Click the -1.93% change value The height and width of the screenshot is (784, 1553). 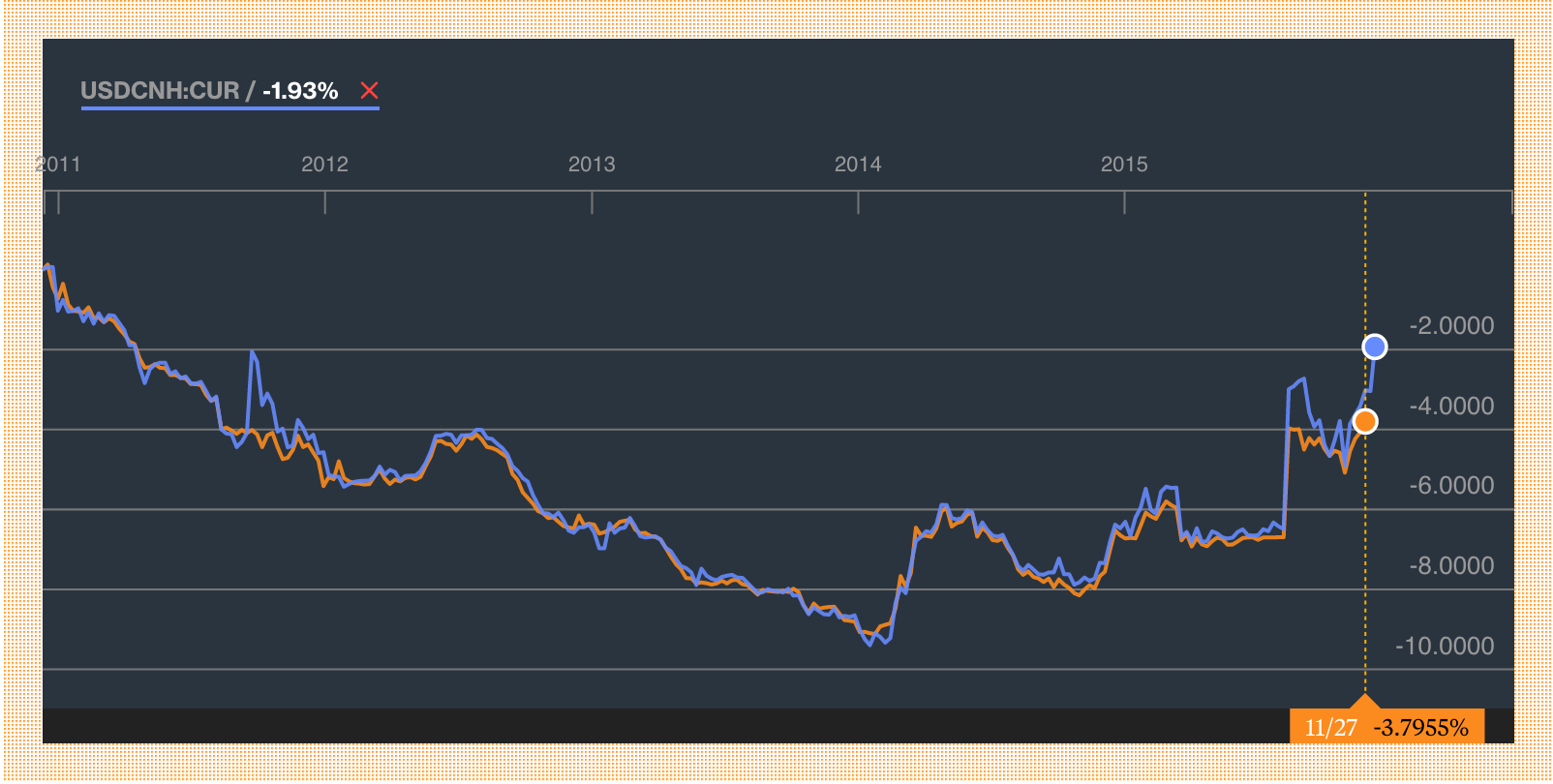tap(300, 91)
